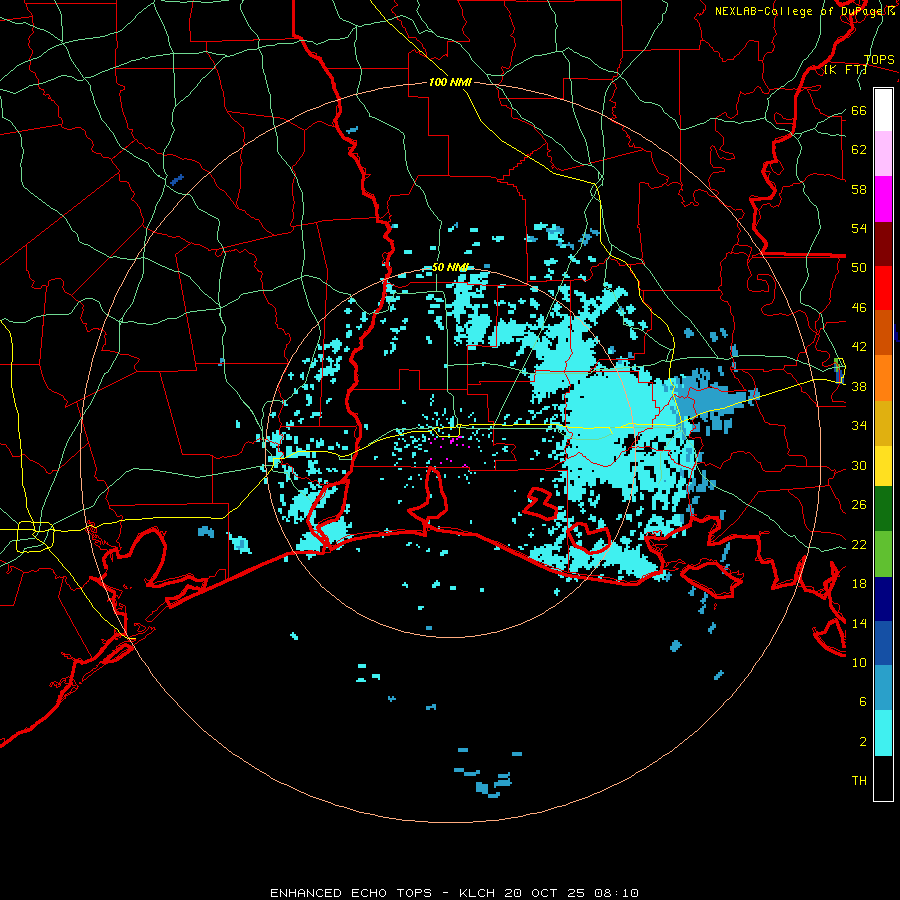Select the steel blue legend swatch
The height and width of the screenshot is (900, 900).
click(883, 688)
